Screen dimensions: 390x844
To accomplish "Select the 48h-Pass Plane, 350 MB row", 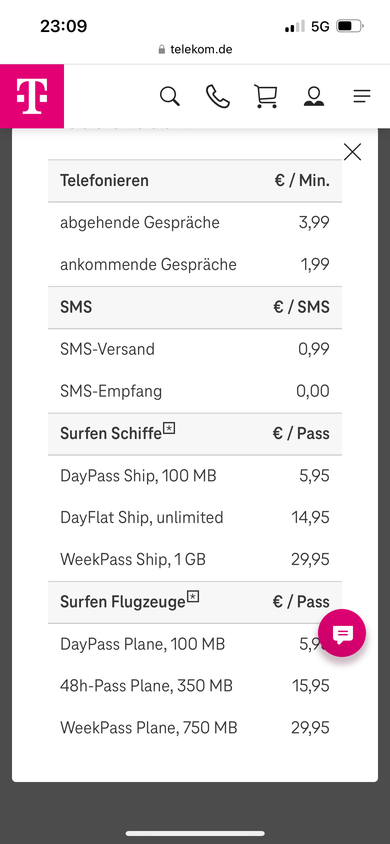I will click(195, 686).
